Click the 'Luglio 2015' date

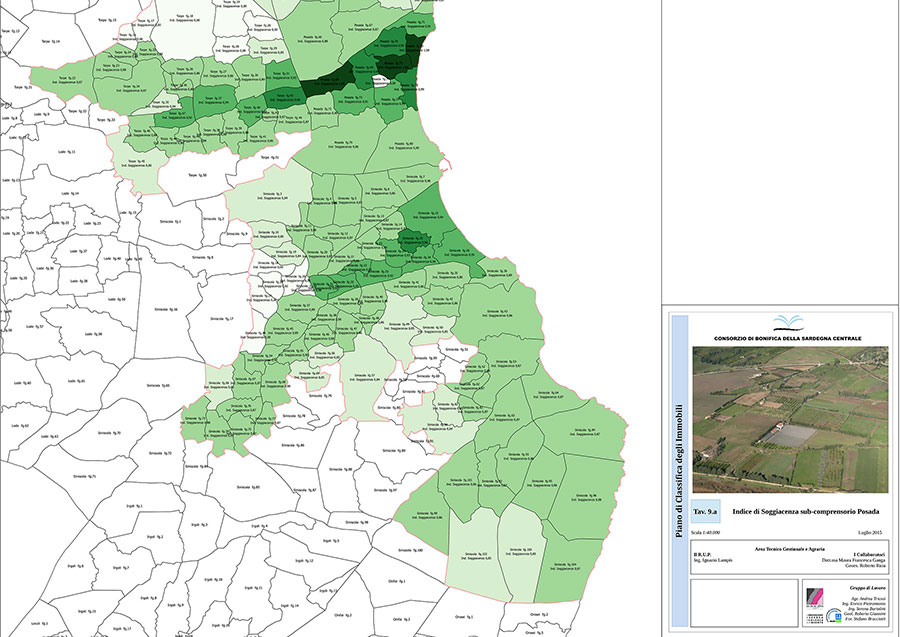[x=870, y=533]
